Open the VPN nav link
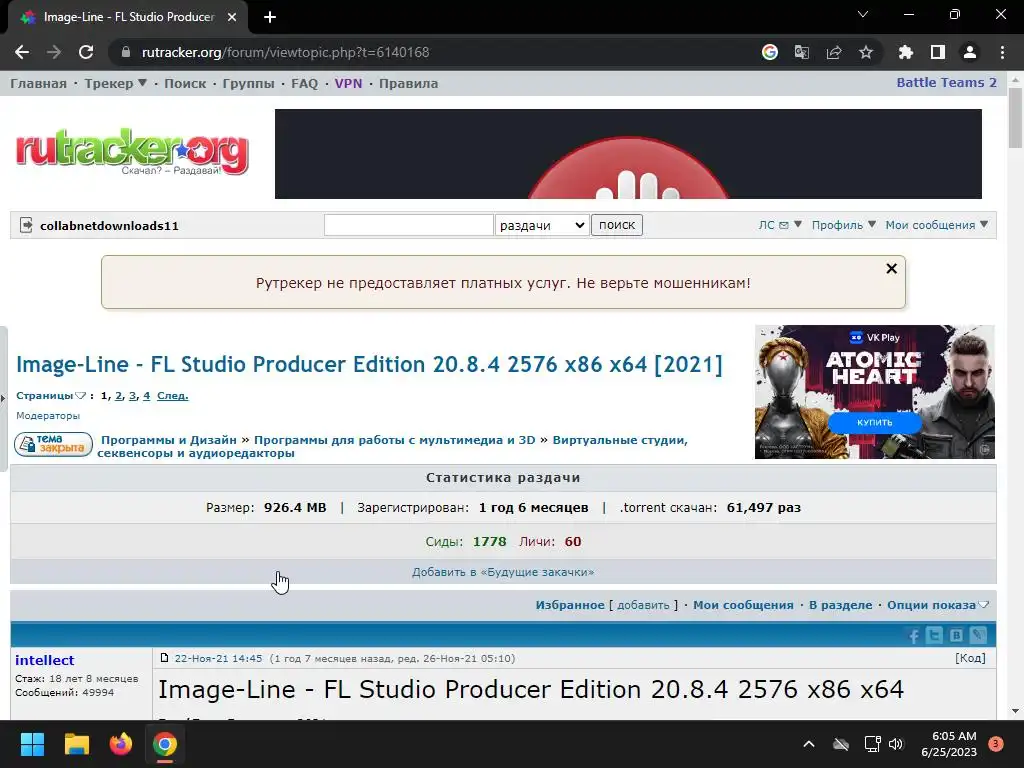 (x=348, y=84)
